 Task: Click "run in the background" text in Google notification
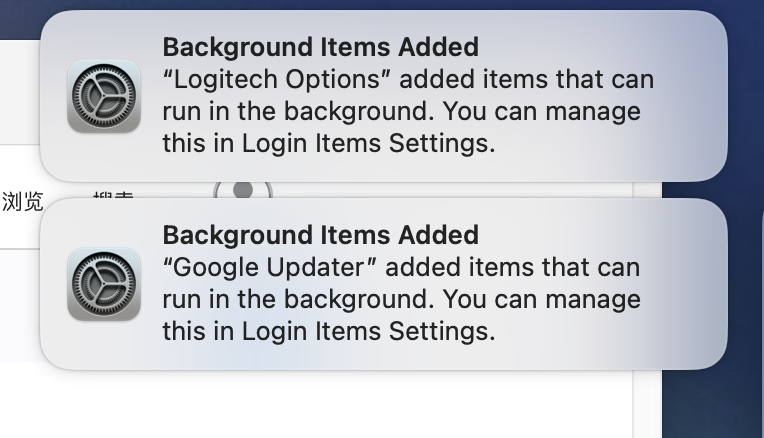296,299
